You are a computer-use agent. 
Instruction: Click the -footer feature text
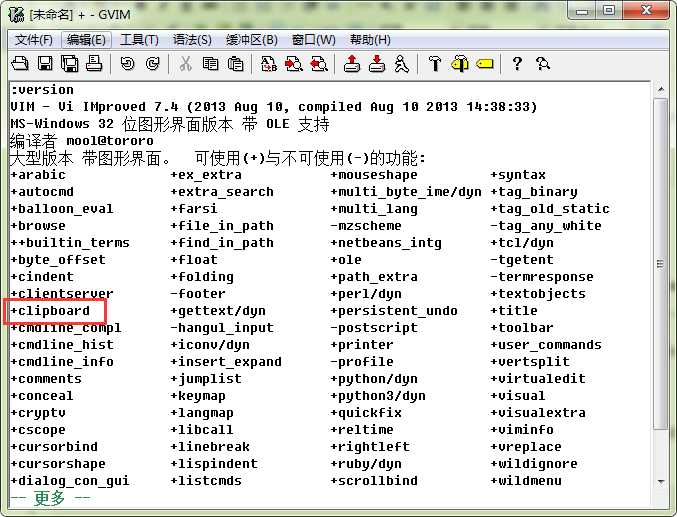[x=198, y=294]
